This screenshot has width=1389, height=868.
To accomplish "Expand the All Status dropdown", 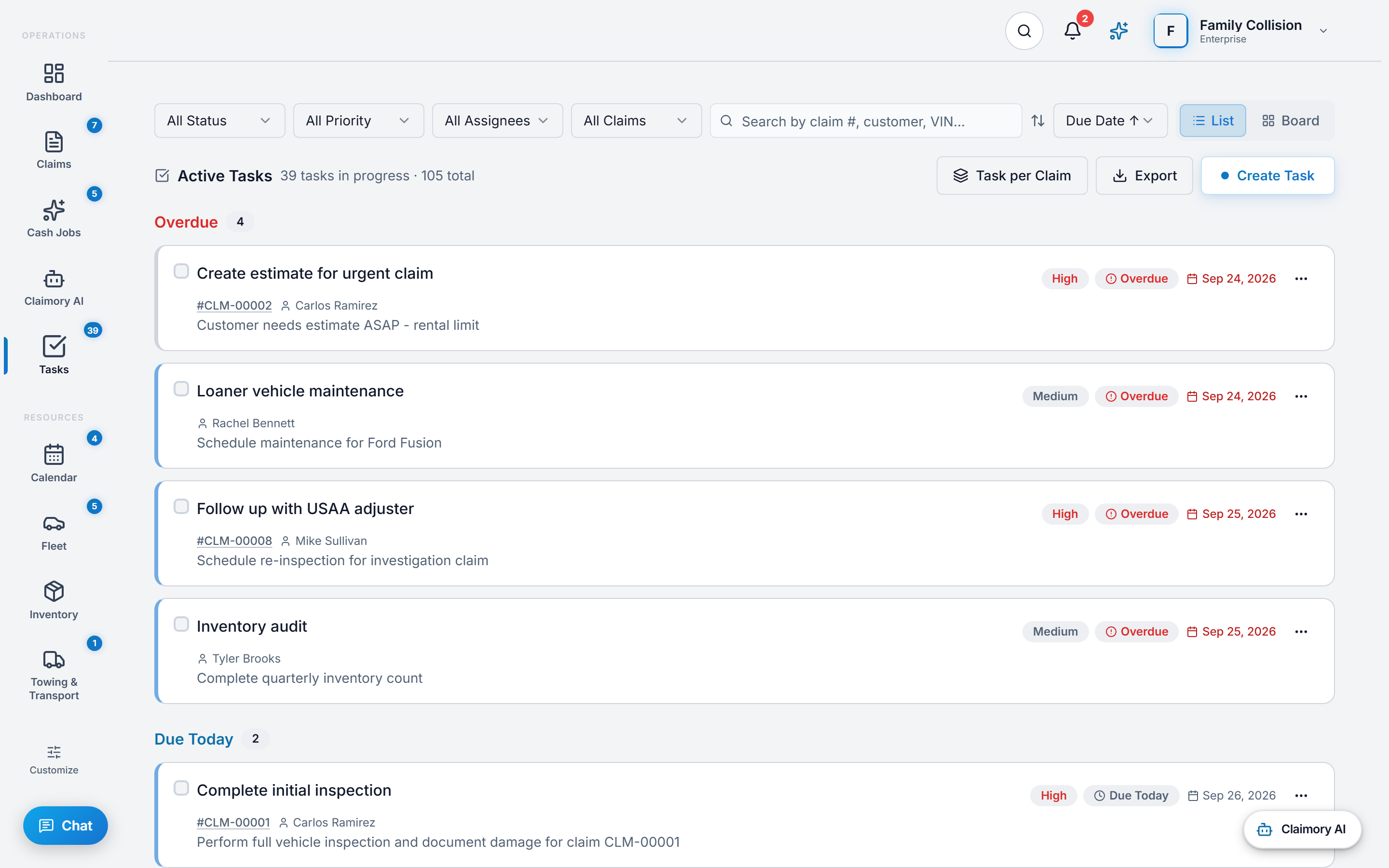I will [x=220, y=121].
